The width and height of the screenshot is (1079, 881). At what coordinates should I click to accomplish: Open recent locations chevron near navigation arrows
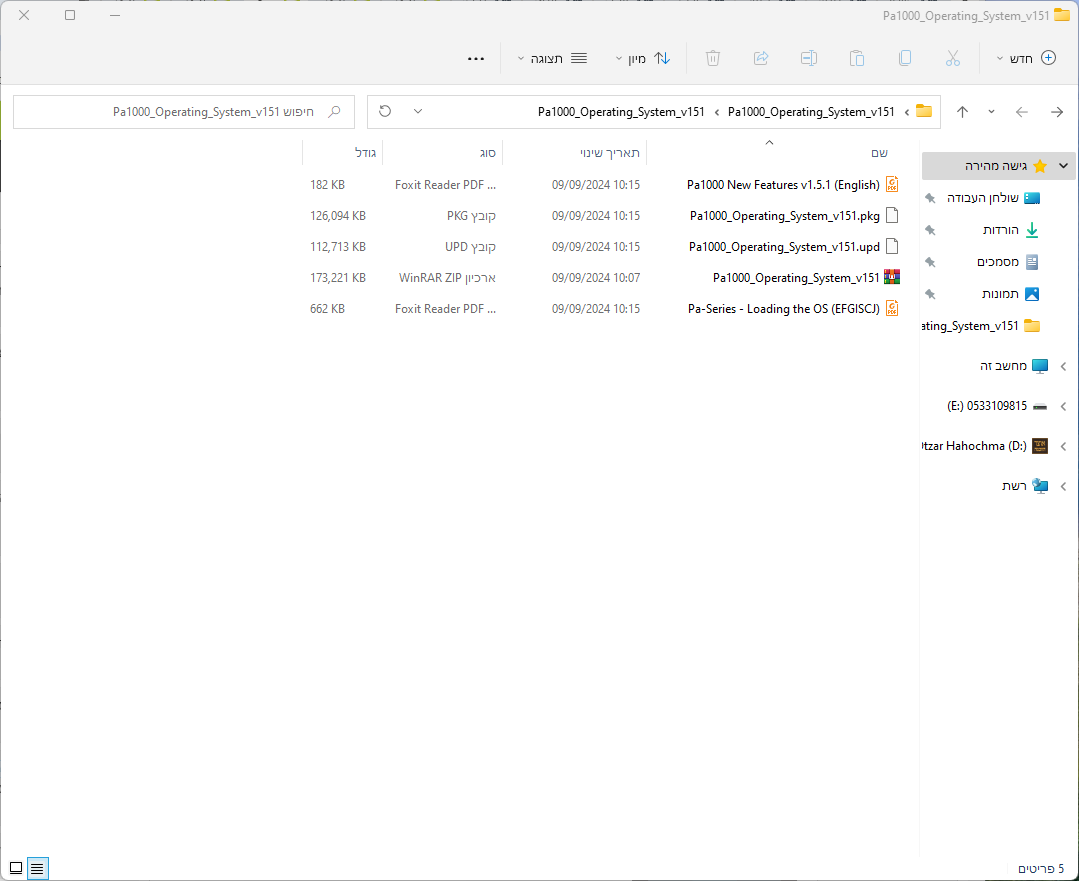992,112
